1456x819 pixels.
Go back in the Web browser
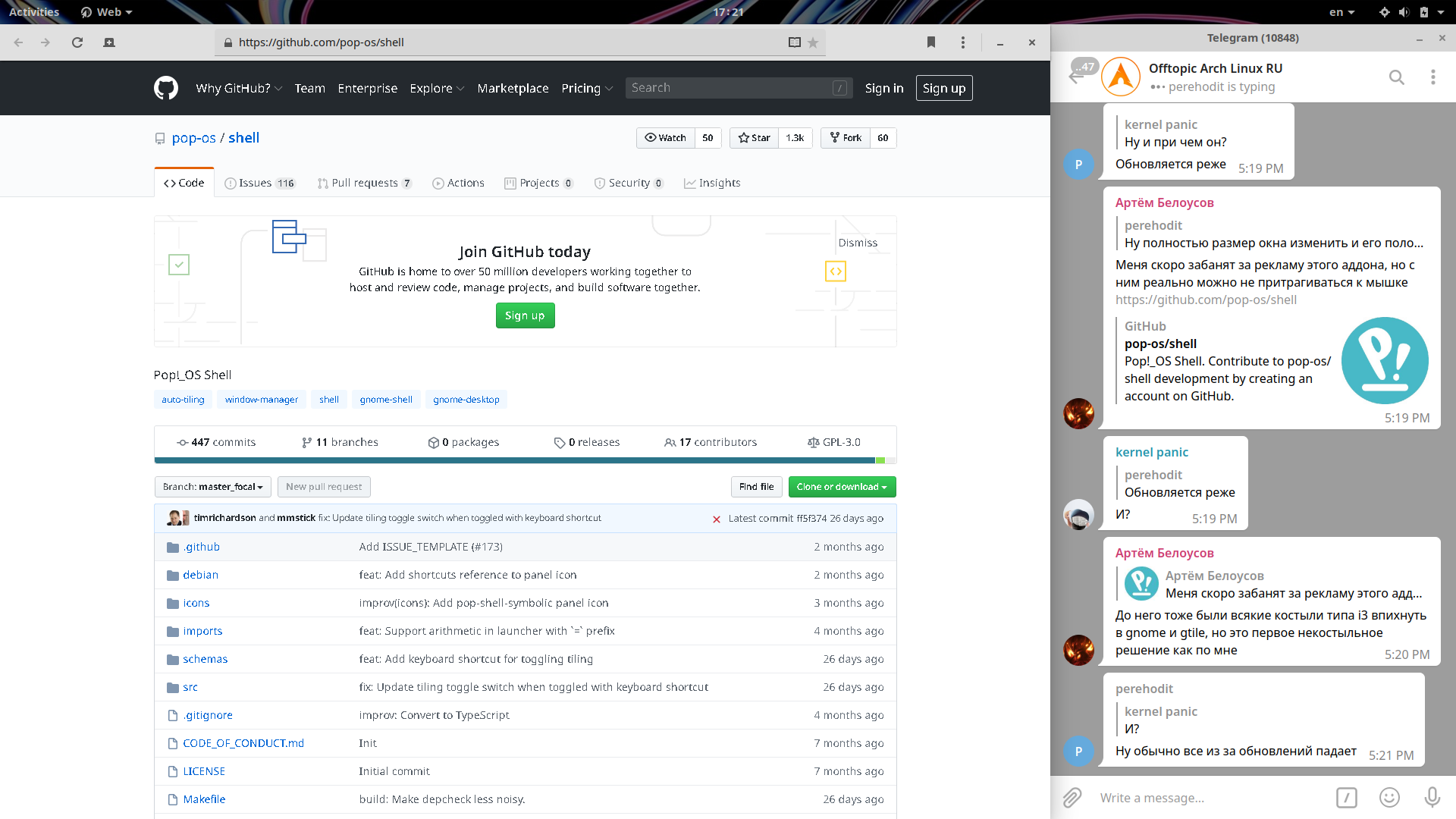pyautogui.click(x=18, y=42)
